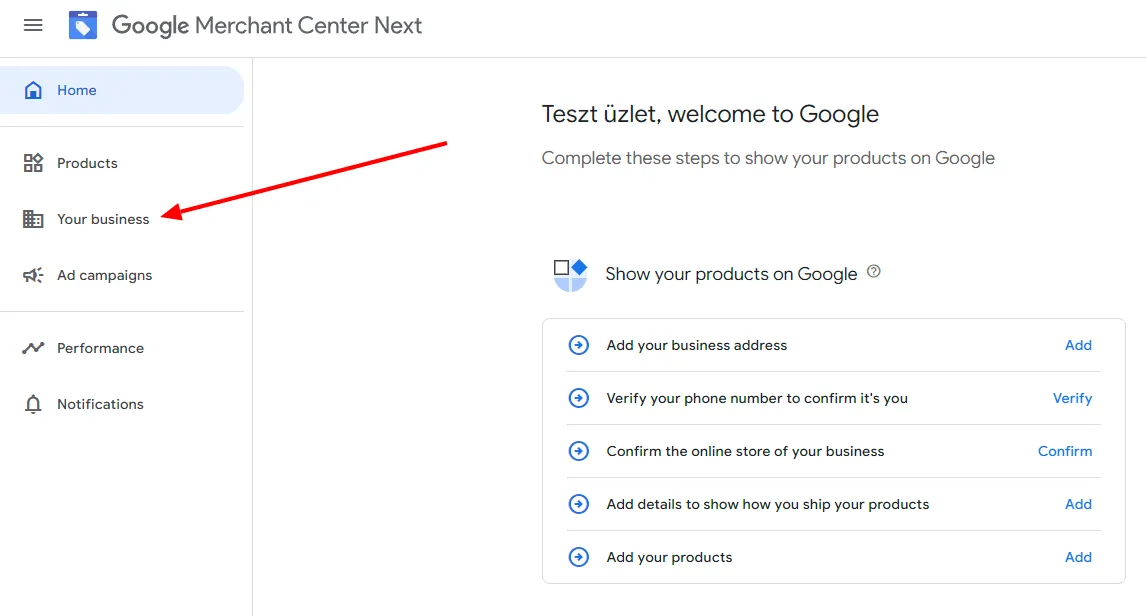Click the Merchant Center logo icon

click(x=83, y=26)
